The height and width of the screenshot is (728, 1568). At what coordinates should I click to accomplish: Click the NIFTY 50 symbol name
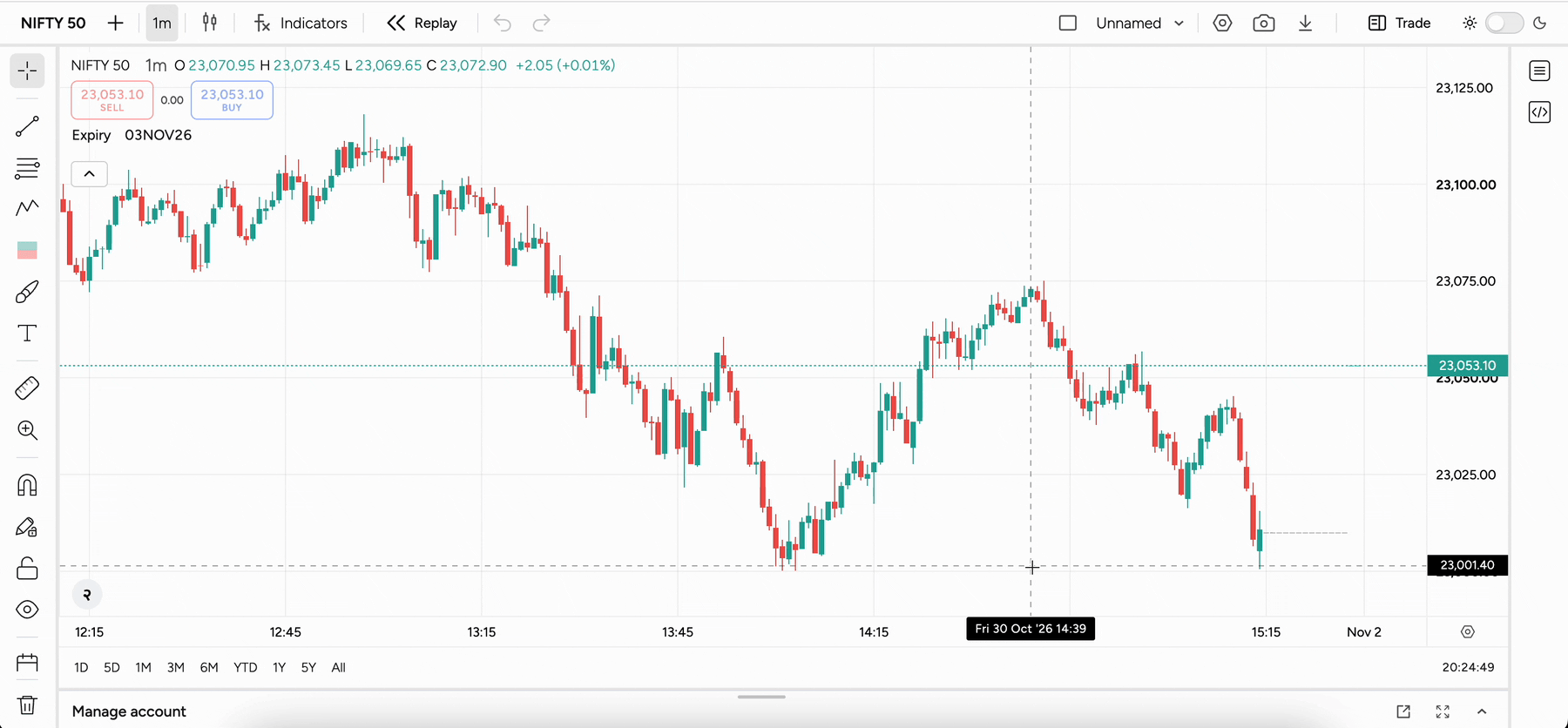(x=53, y=24)
